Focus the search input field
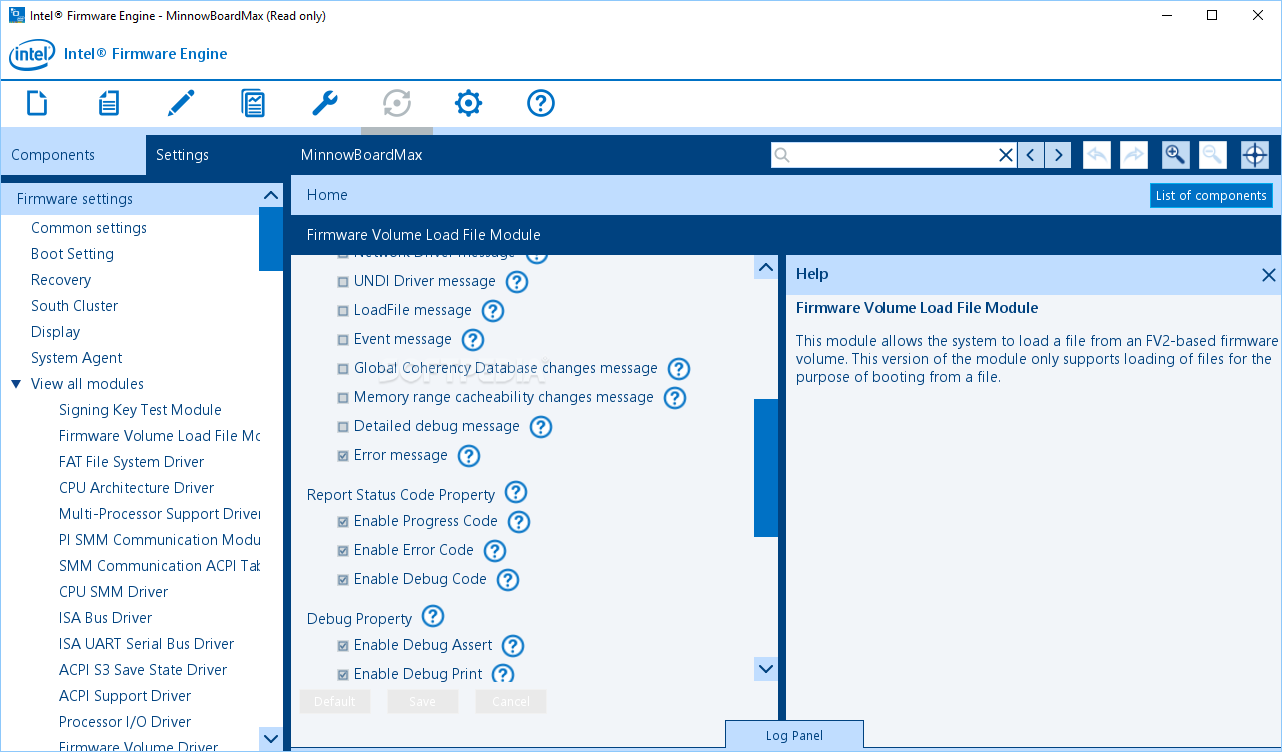The image size is (1282, 752). [894, 155]
